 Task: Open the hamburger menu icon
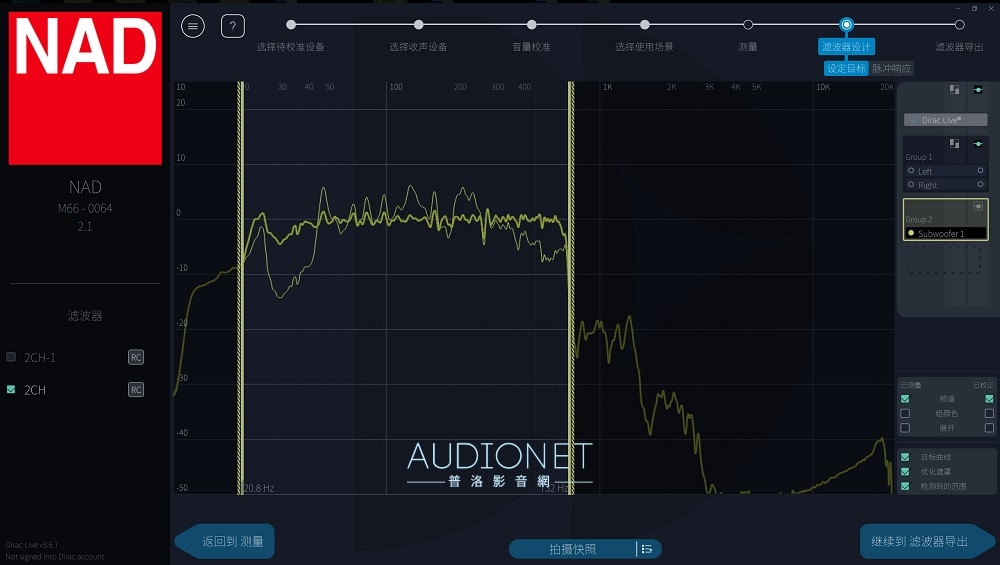(x=193, y=26)
